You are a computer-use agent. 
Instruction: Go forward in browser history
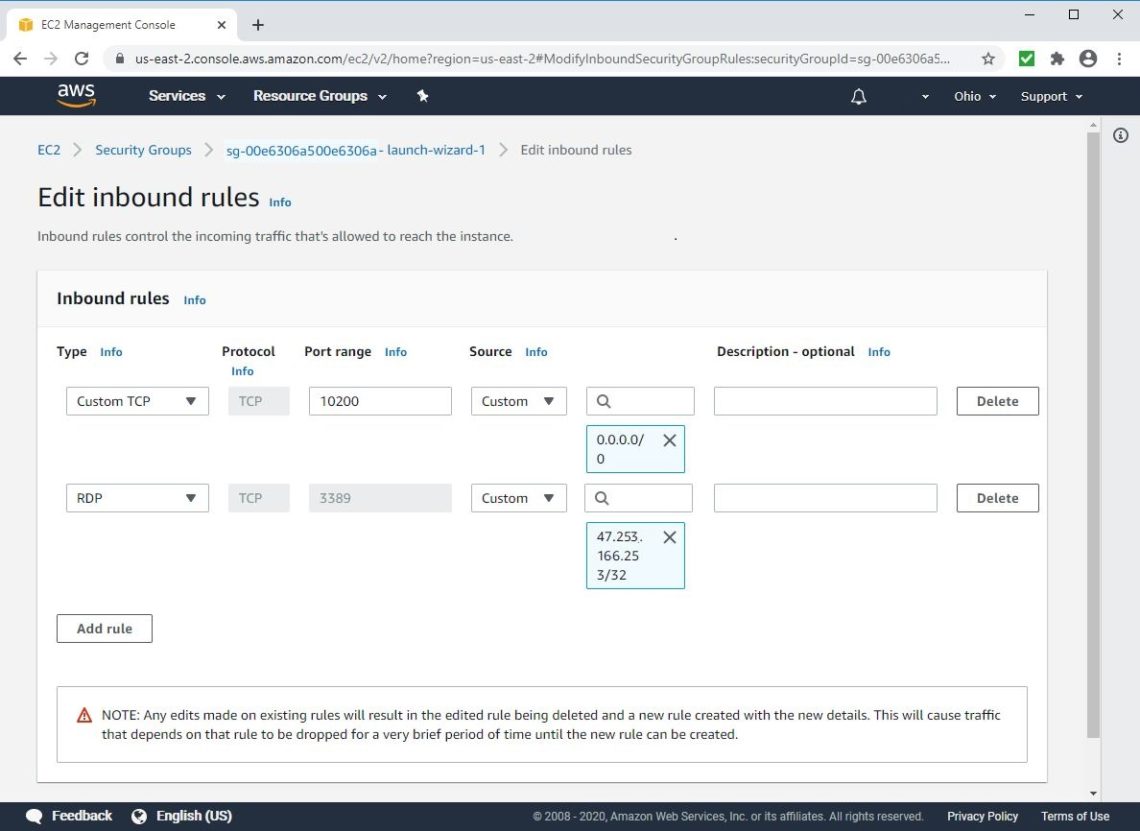pos(51,59)
